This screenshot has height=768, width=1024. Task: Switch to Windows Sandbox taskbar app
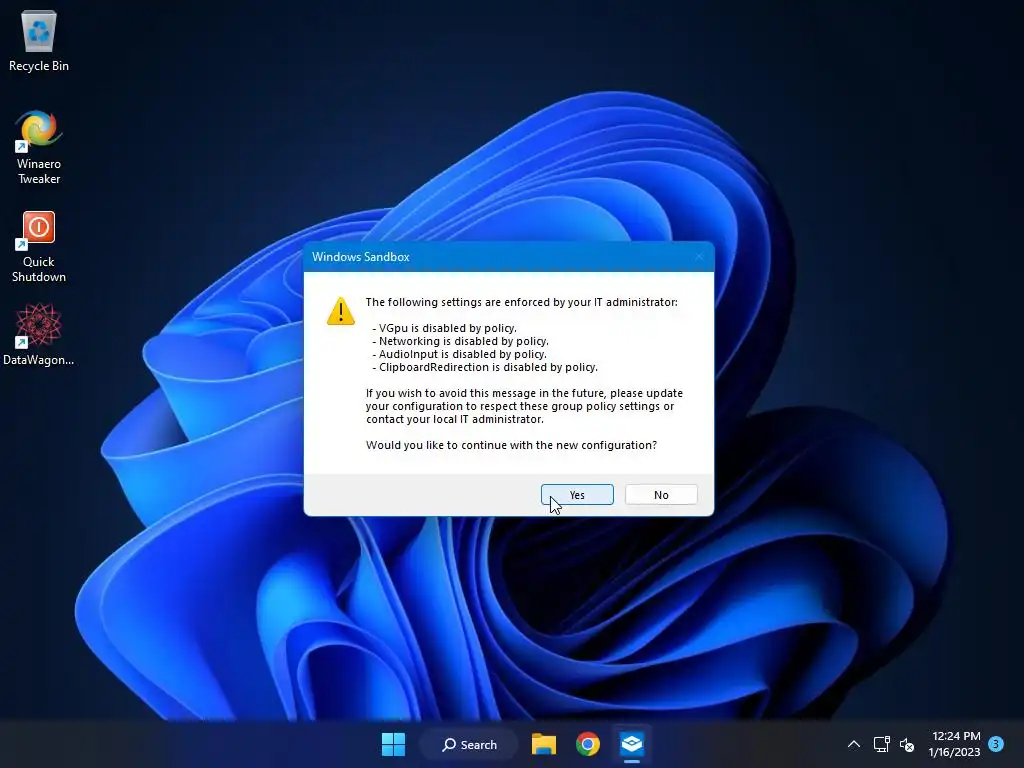(x=632, y=744)
